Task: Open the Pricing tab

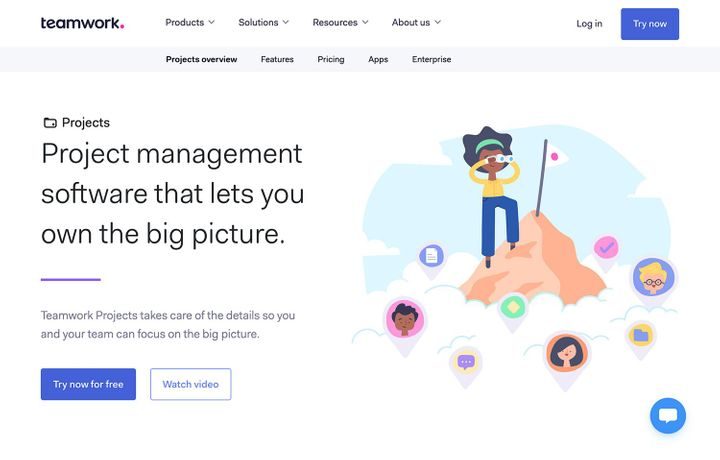Action: point(331,59)
